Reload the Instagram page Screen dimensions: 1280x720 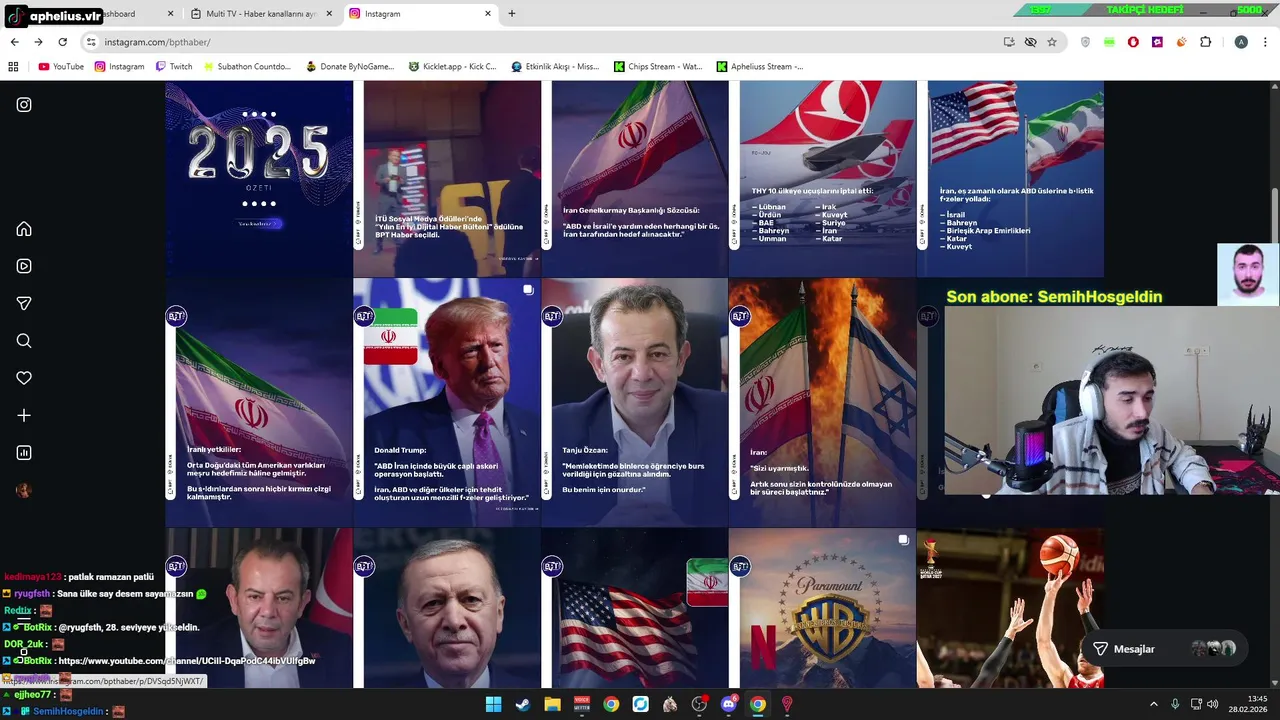[62, 42]
